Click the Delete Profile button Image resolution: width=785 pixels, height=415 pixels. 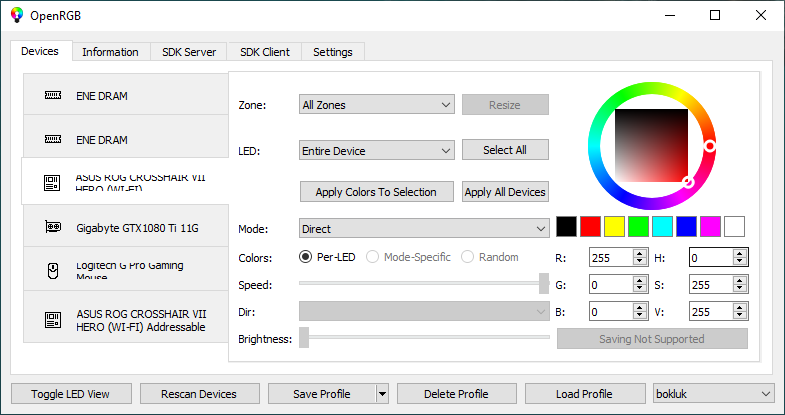[x=457, y=394]
